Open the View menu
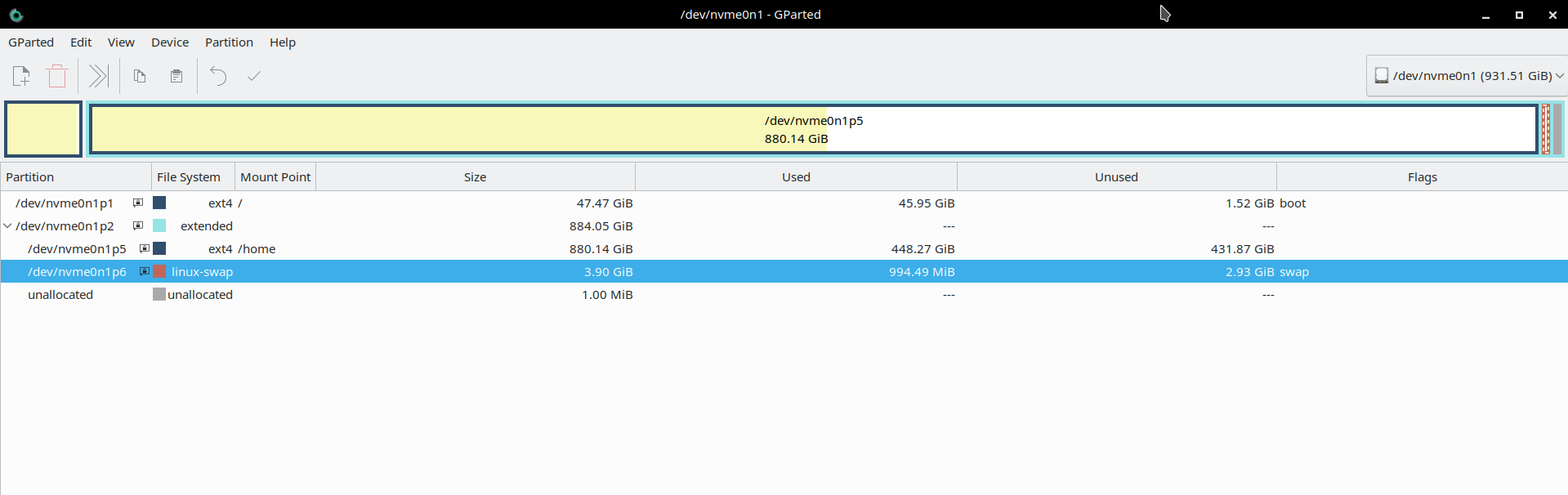This screenshot has height=495, width=1568. click(121, 42)
